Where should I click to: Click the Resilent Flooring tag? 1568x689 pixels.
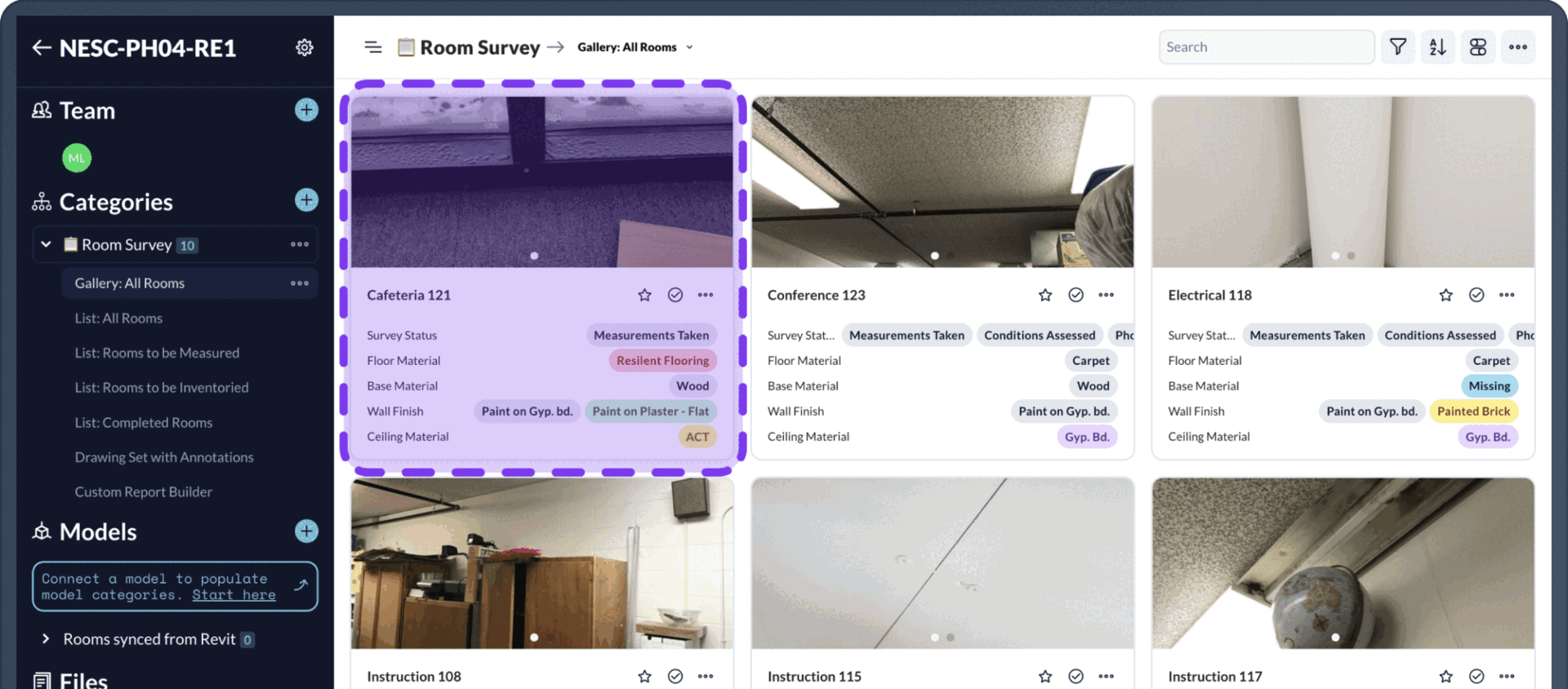662,361
